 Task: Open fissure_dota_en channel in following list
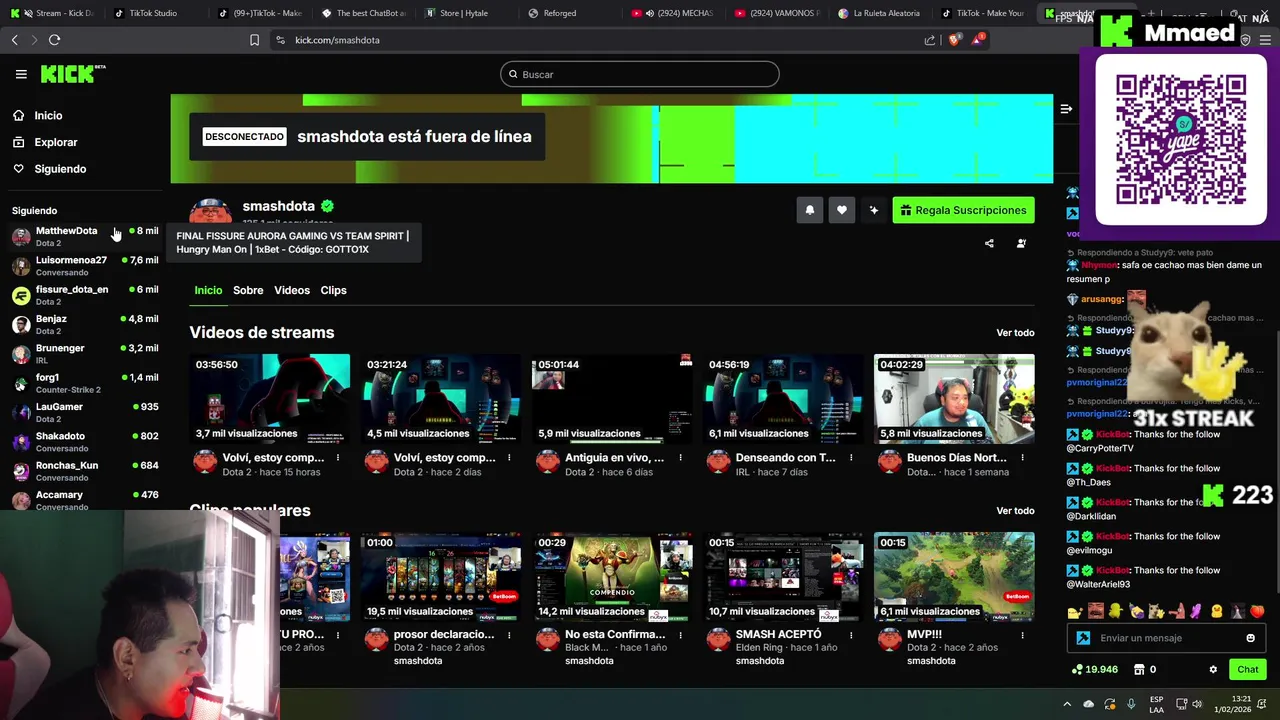click(85, 295)
